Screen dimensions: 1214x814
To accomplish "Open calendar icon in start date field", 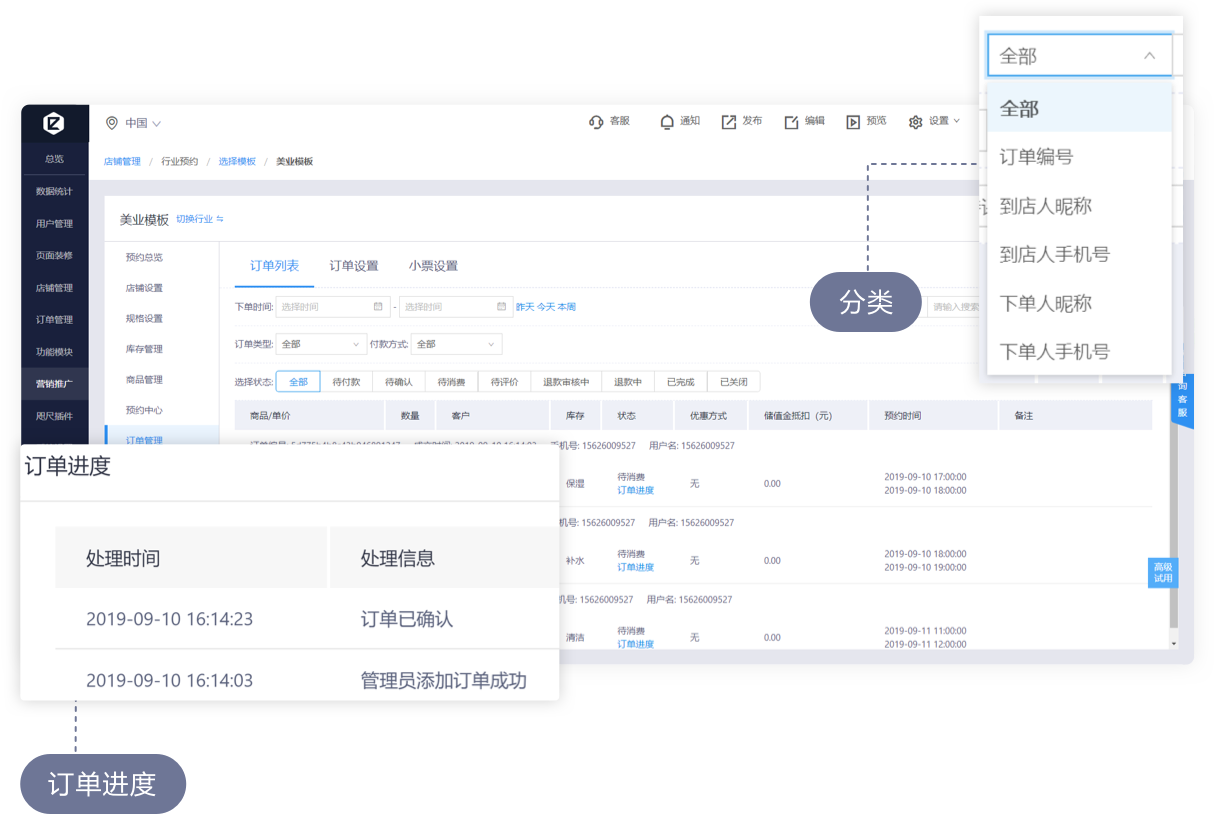I will pos(378,307).
